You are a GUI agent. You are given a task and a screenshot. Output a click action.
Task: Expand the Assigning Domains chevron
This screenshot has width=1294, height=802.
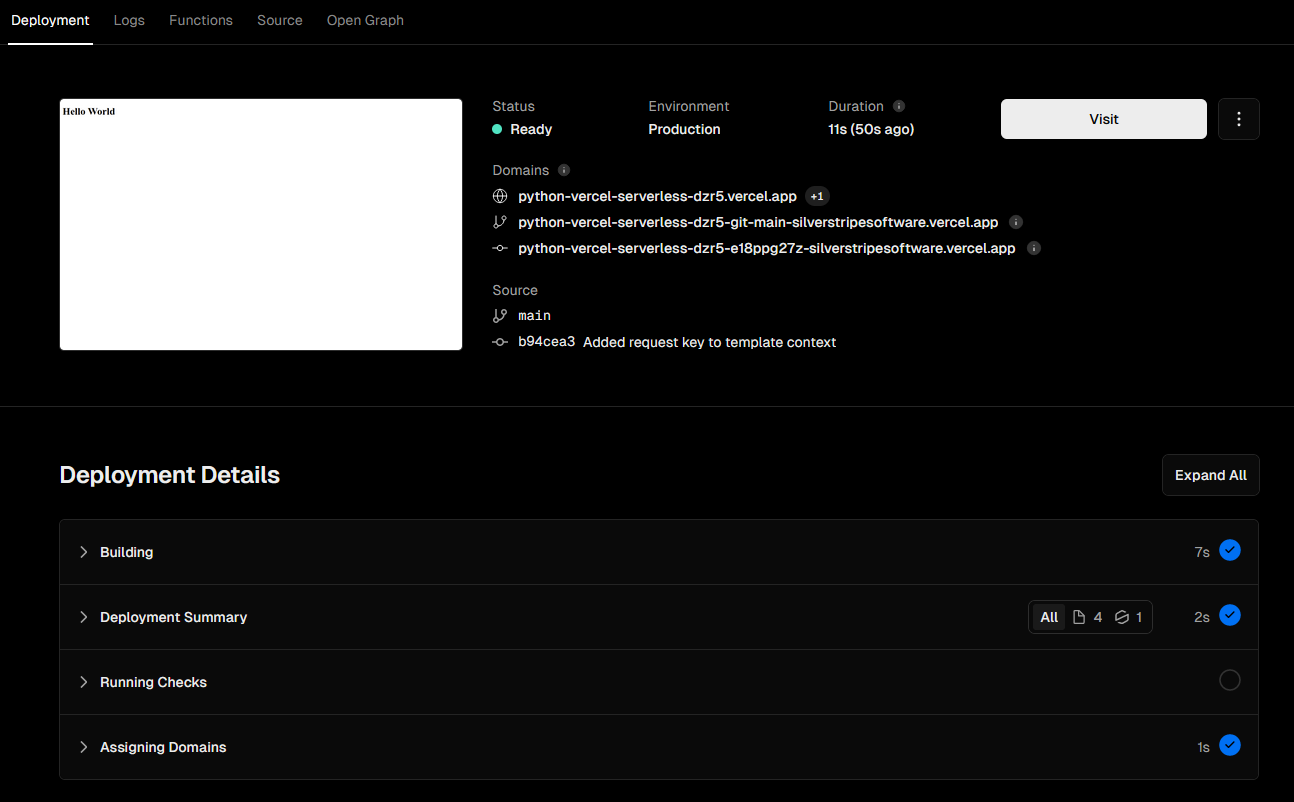[x=84, y=747]
